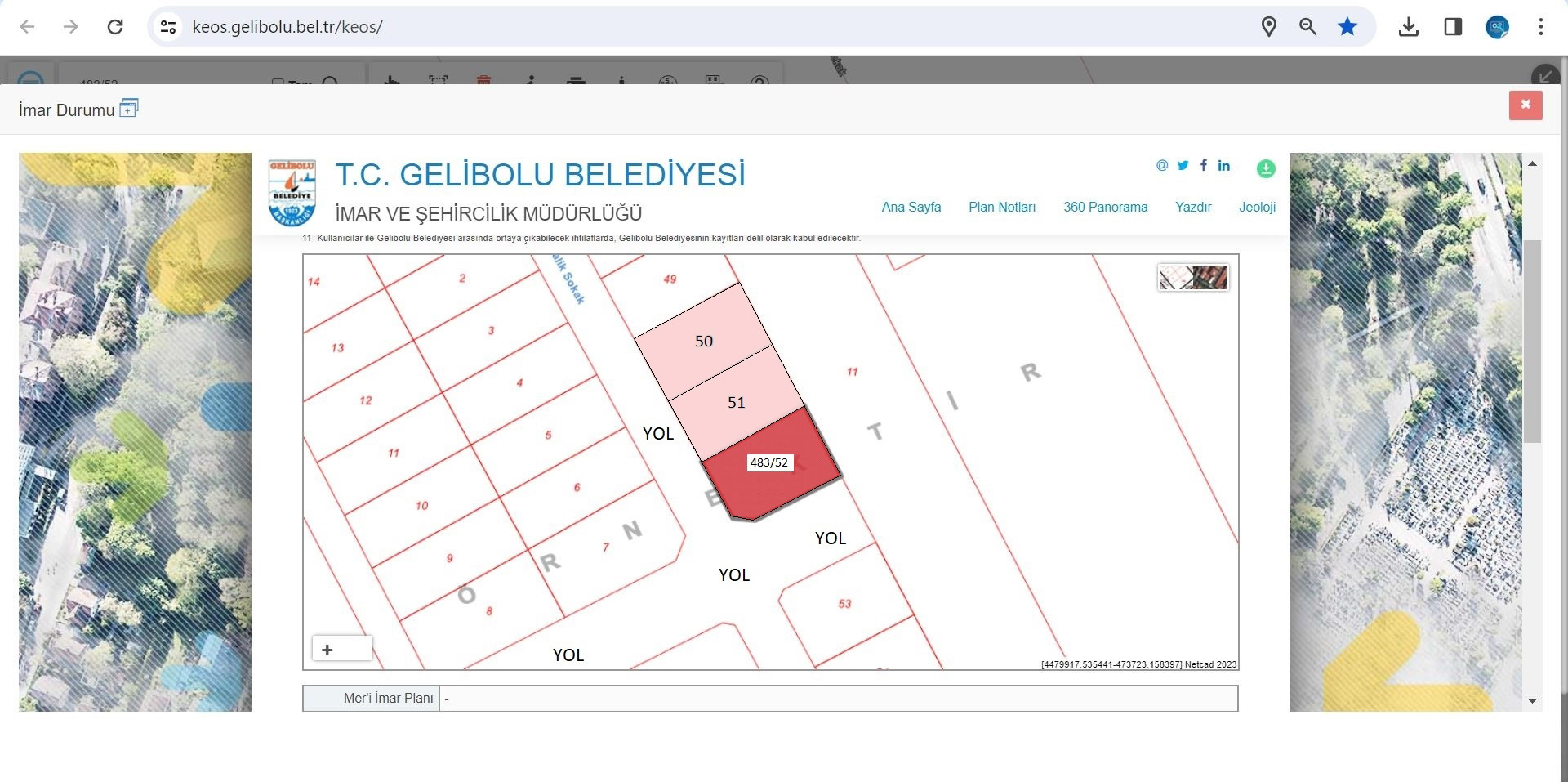The width and height of the screenshot is (1568, 782).
Task: Open Chrome downloads icon
Action: (1408, 27)
